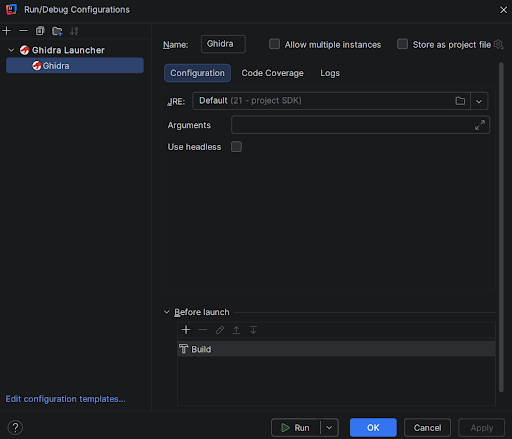Add a Before launch task

[186, 330]
